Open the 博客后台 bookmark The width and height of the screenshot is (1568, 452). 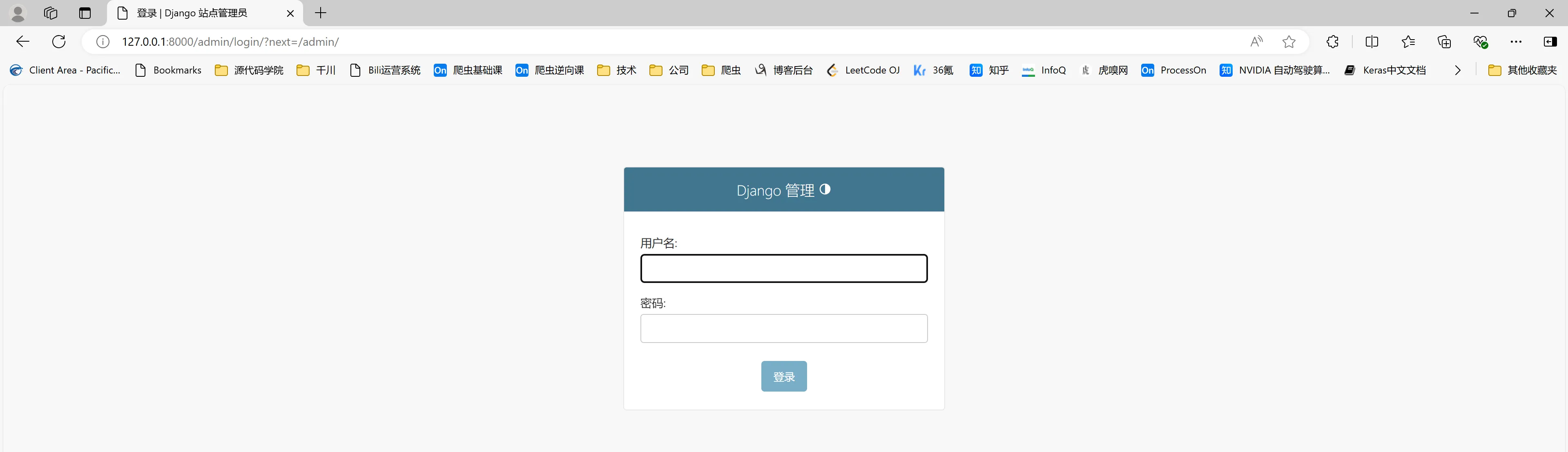(784, 70)
